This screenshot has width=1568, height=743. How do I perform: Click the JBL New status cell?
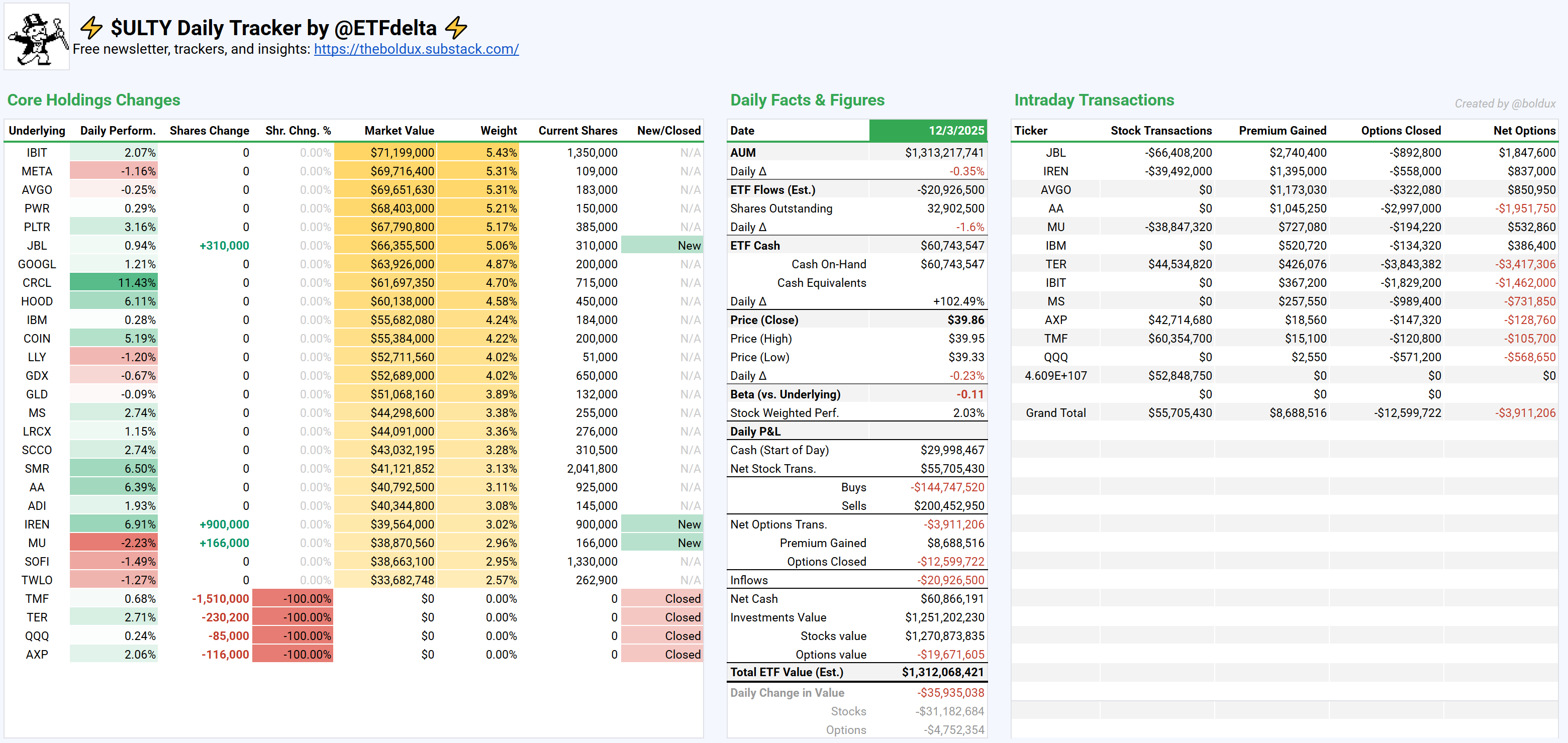[x=662, y=245]
